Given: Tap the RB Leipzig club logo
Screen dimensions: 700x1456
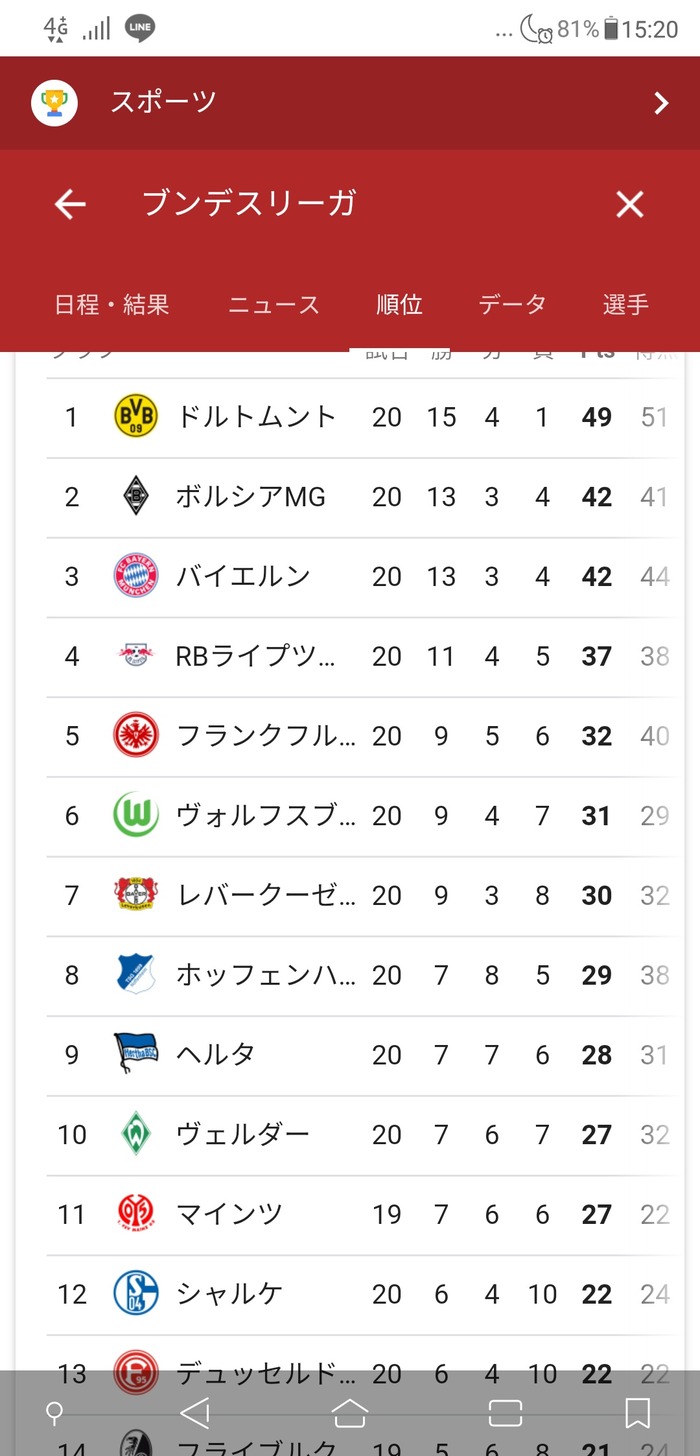Looking at the screenshot, I should pos(136,656).
